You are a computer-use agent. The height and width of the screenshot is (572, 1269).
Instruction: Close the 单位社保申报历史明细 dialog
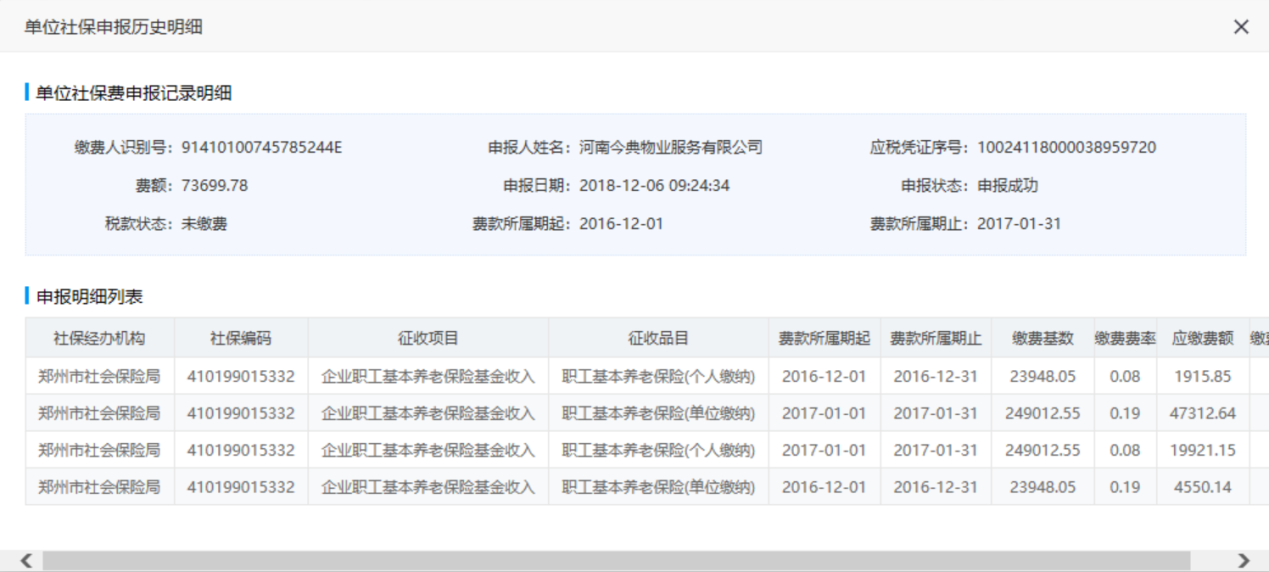[x=1241, y=27]
